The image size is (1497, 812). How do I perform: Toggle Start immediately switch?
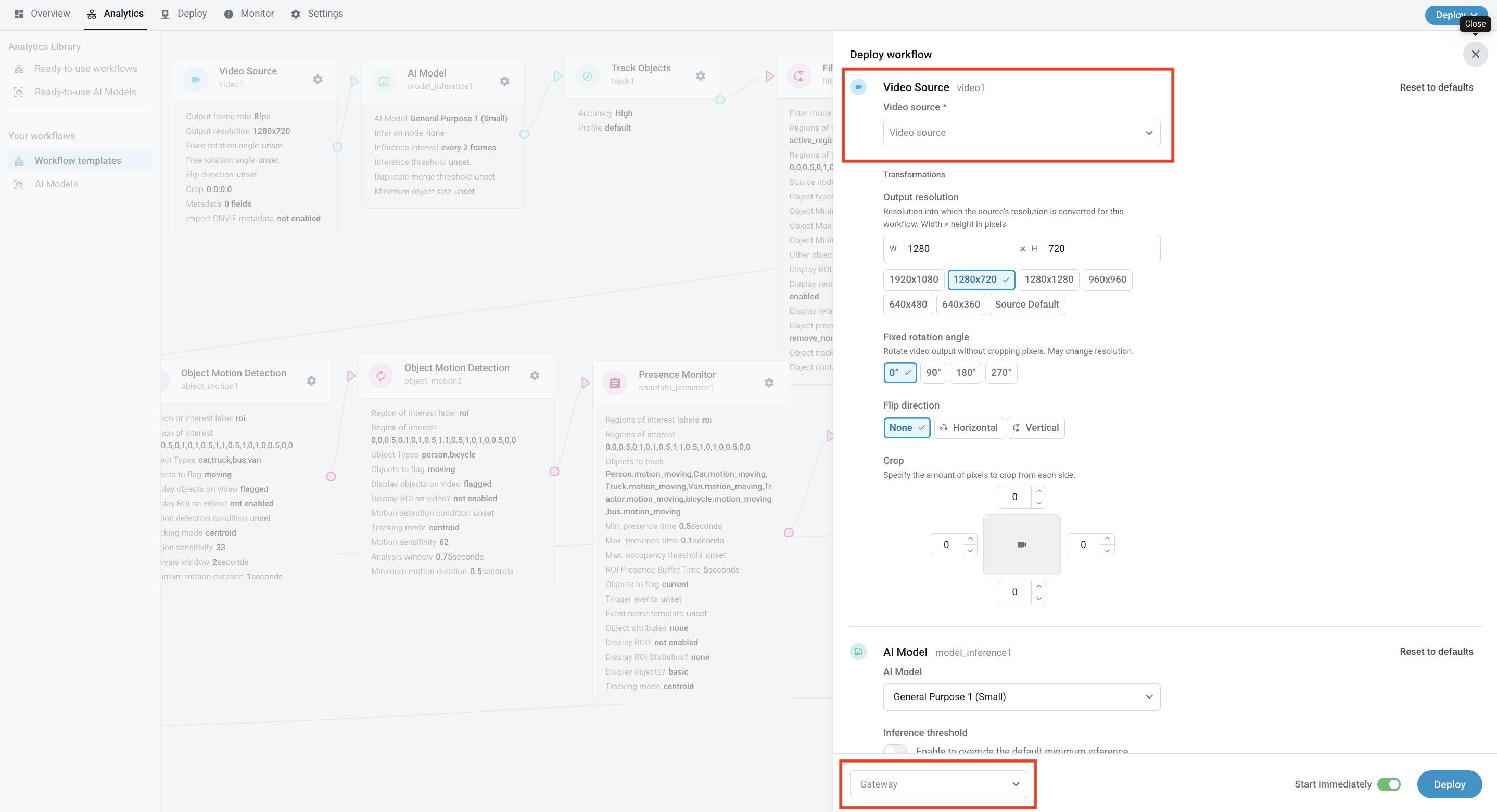tap(1389, 784)
